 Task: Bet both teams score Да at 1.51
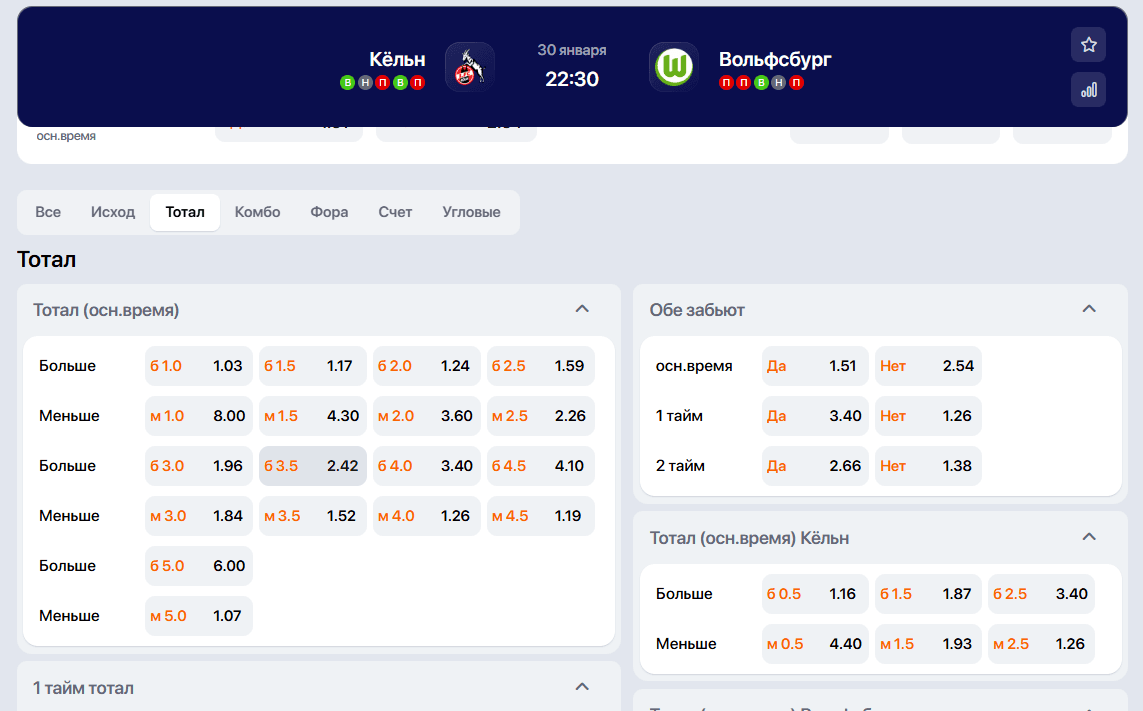(814, 366)
